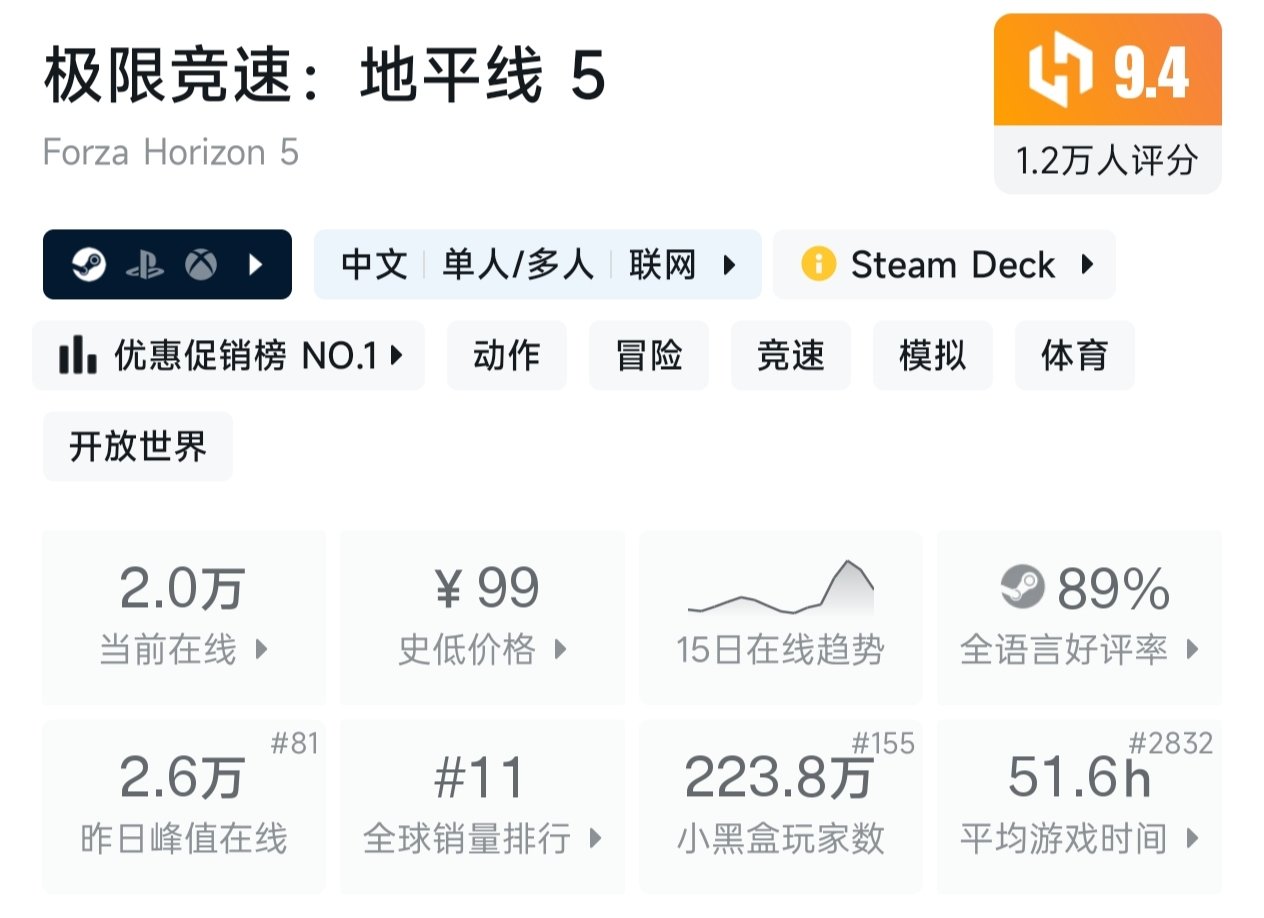
Task: Open 平均游戏时间 51.6h details
Action: (1078, 806)
